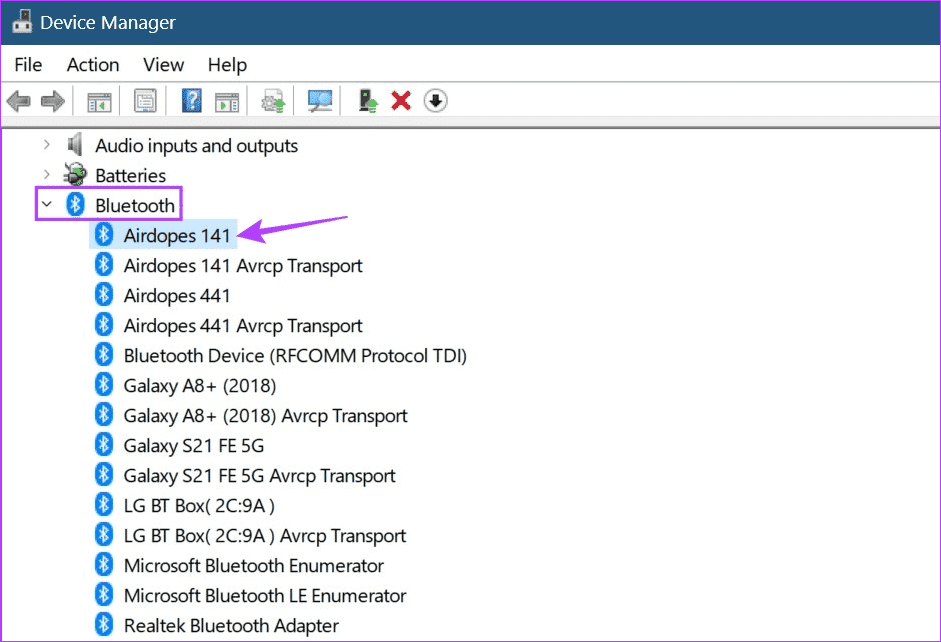Click the Batteries label
The height and width of the screenshot is (642, 941).
(x=130, y=175)
